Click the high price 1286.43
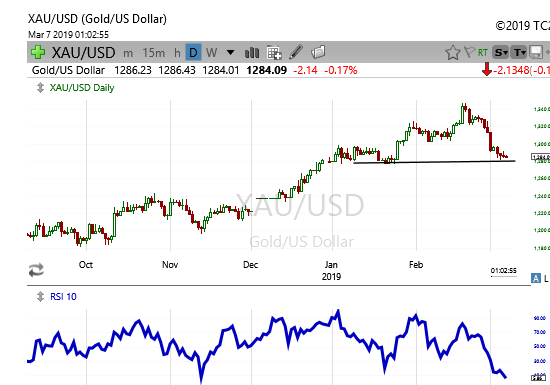Image resolution: width=550 pixels, height=385 pixels. pyautogui.click(x=177, y=70)
